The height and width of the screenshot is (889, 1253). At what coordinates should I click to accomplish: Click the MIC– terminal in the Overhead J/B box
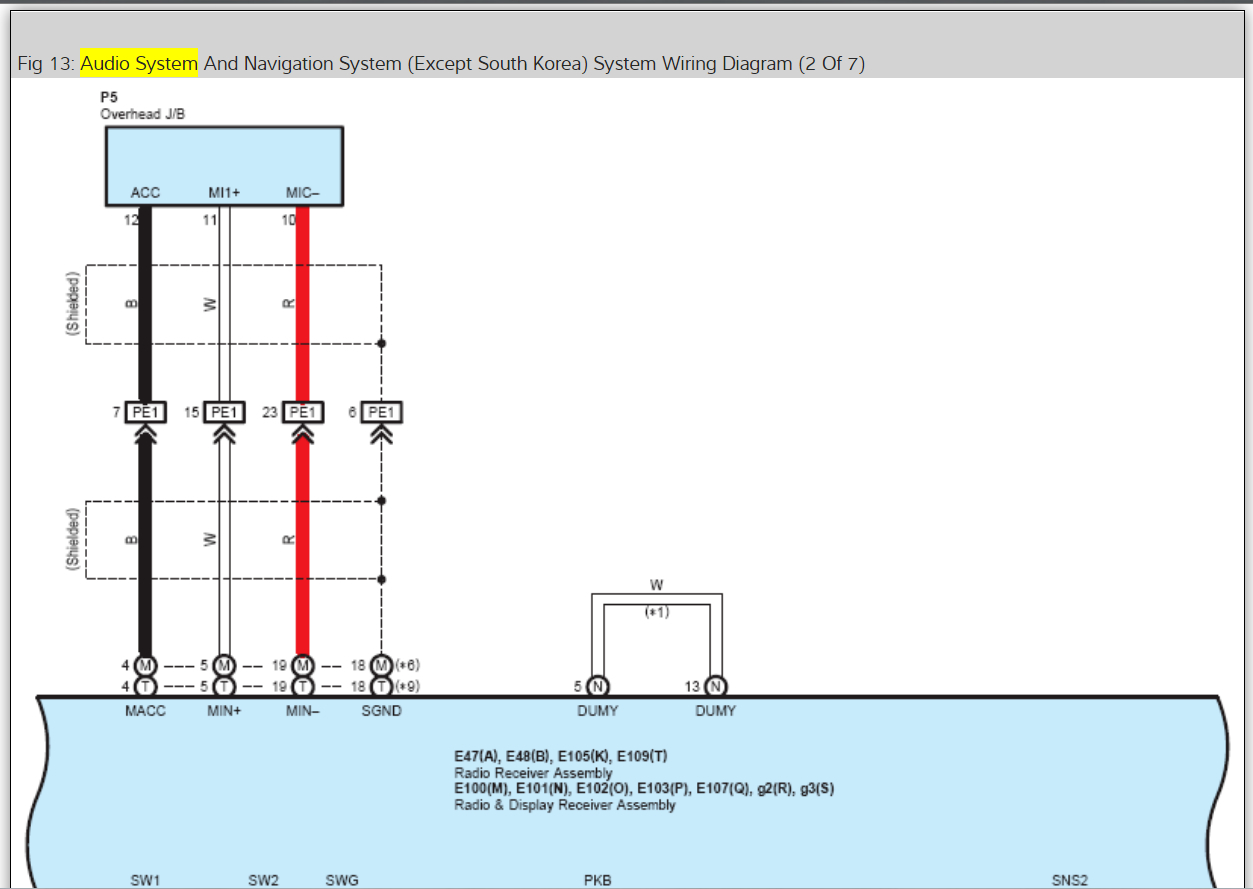(x=302, y=193)
